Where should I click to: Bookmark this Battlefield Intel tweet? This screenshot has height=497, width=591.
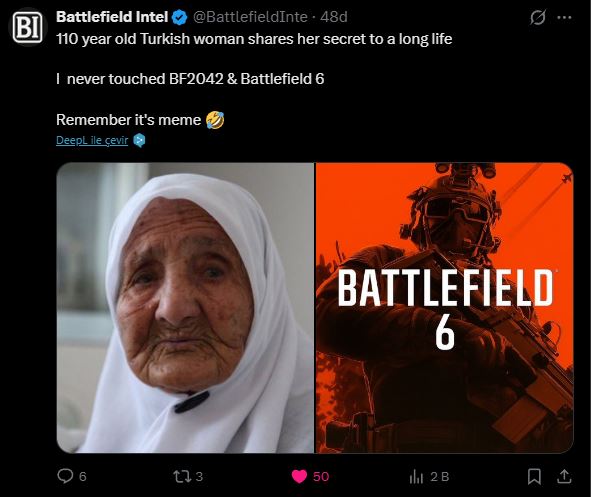pos(534,477)
